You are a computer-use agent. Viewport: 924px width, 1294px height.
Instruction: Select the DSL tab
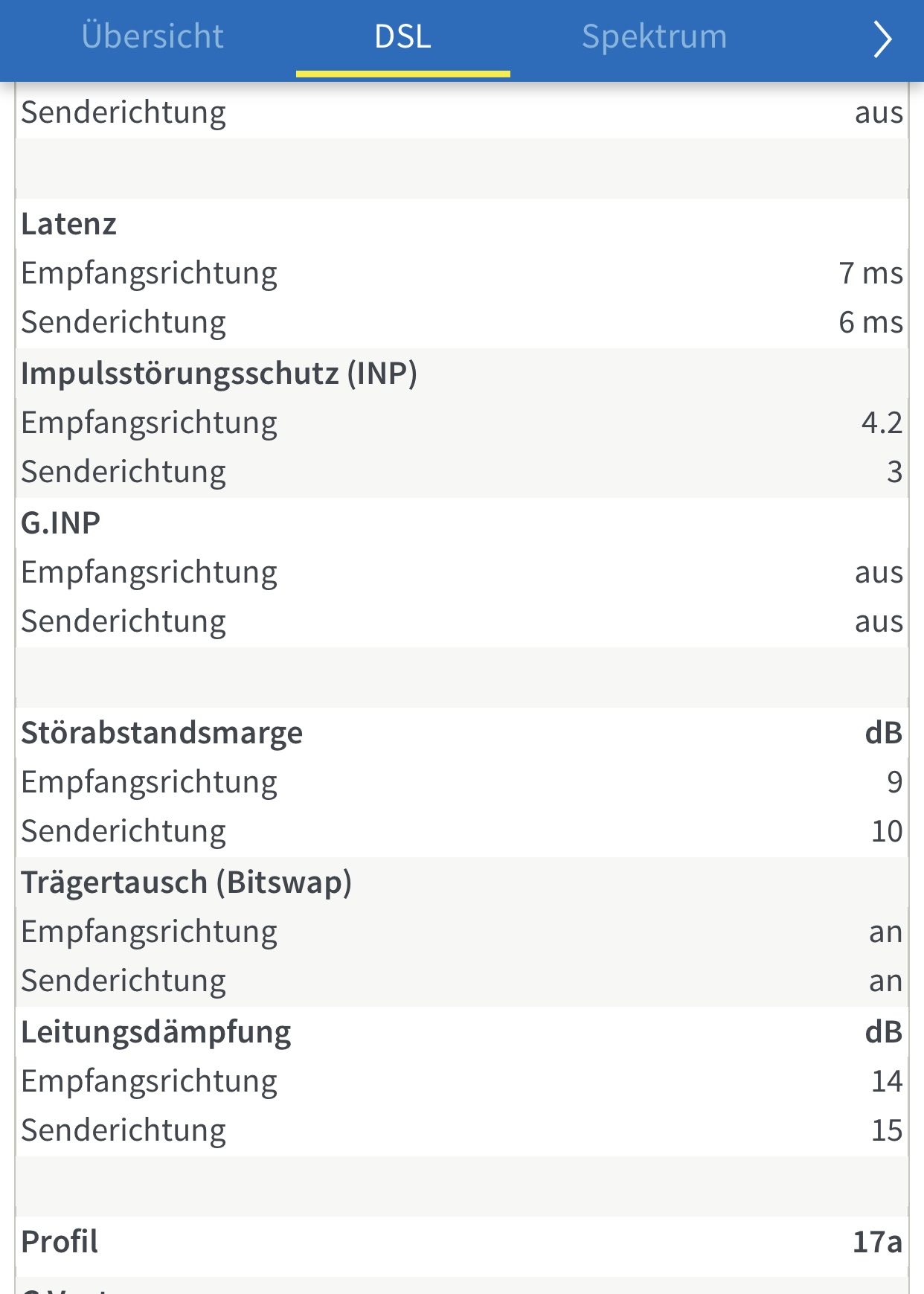coord(402,37)
